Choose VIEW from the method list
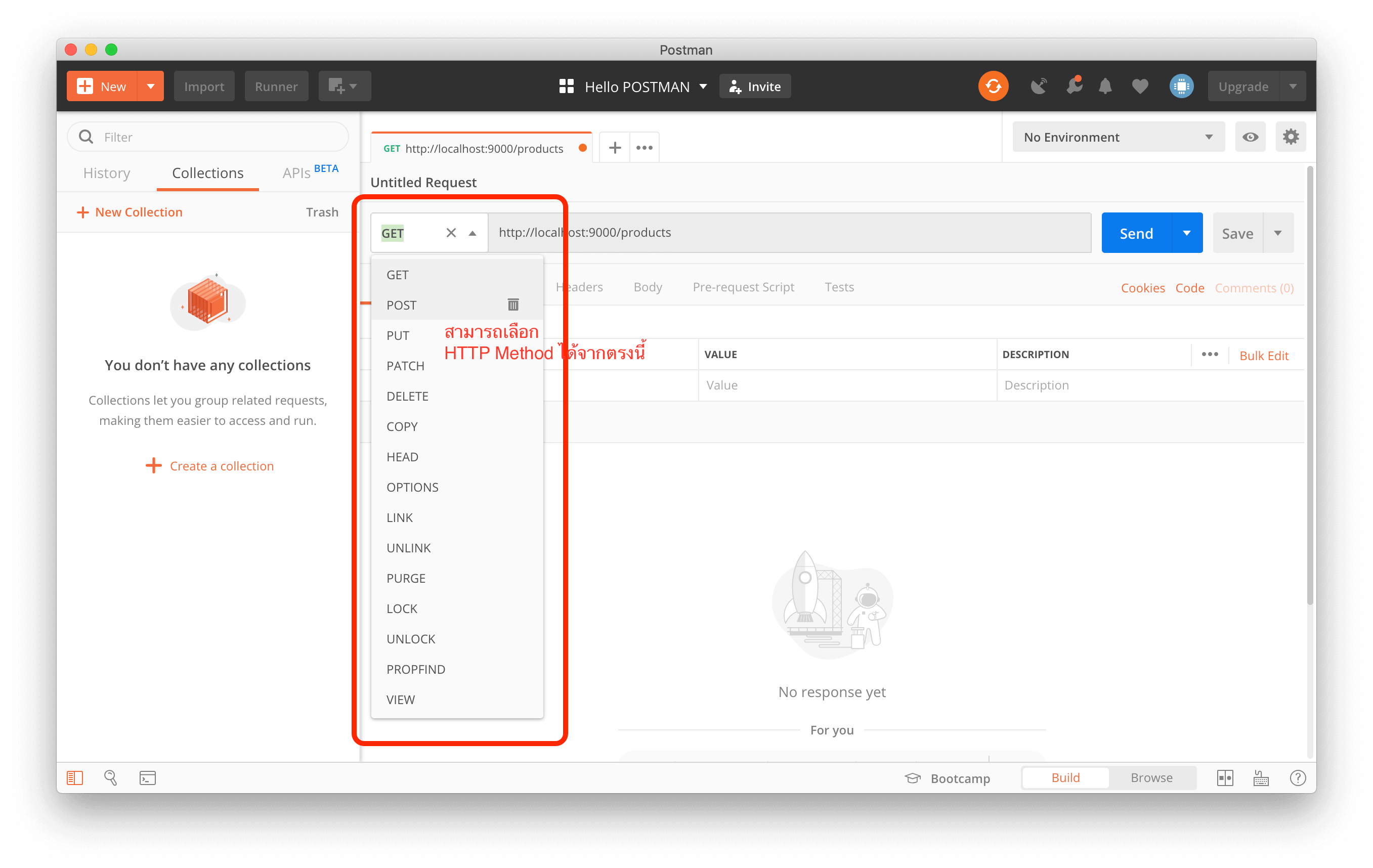Image resolution: width=1373 pixels, height=868 pixels. tap(456, 700)
